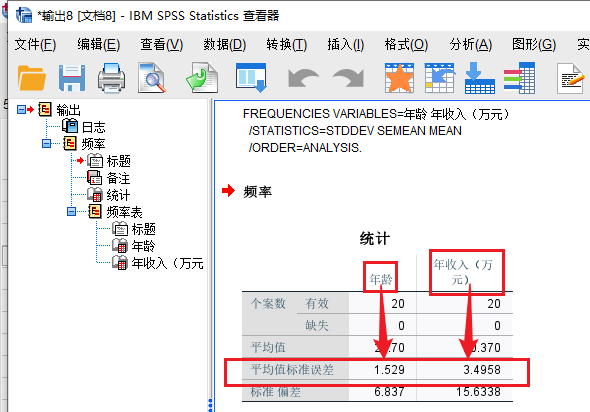Click the pencil-and-page designate window icon

[571, 78]
